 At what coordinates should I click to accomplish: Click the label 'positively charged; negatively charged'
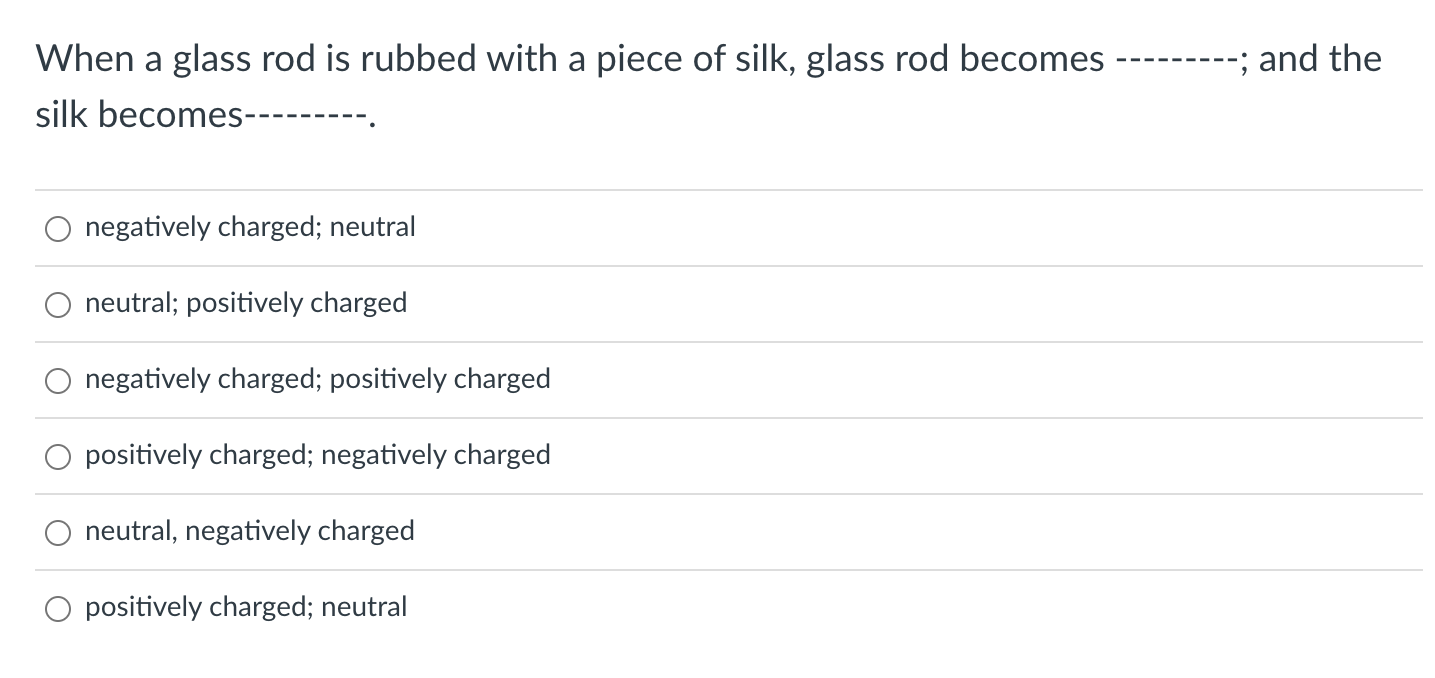pos(317,455)
